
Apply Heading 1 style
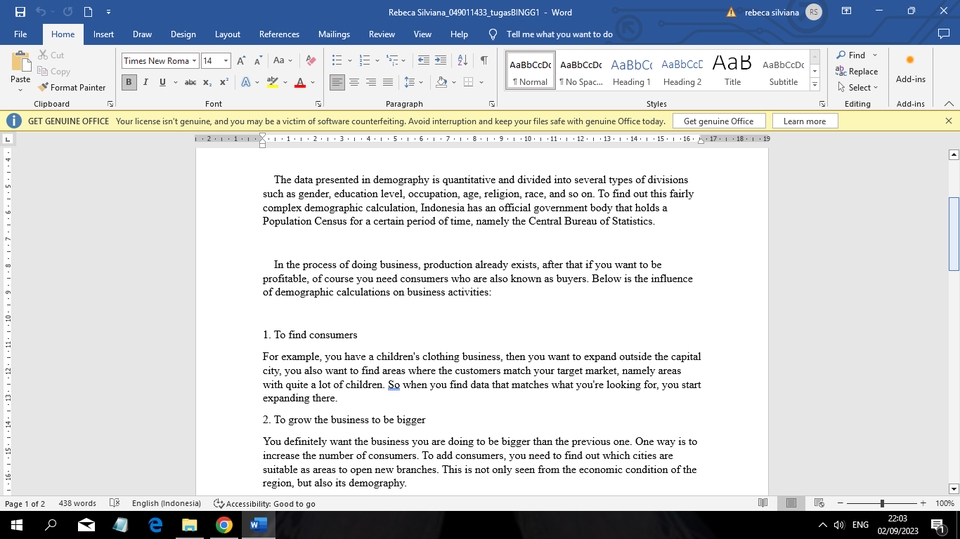(x=631, y=71)
